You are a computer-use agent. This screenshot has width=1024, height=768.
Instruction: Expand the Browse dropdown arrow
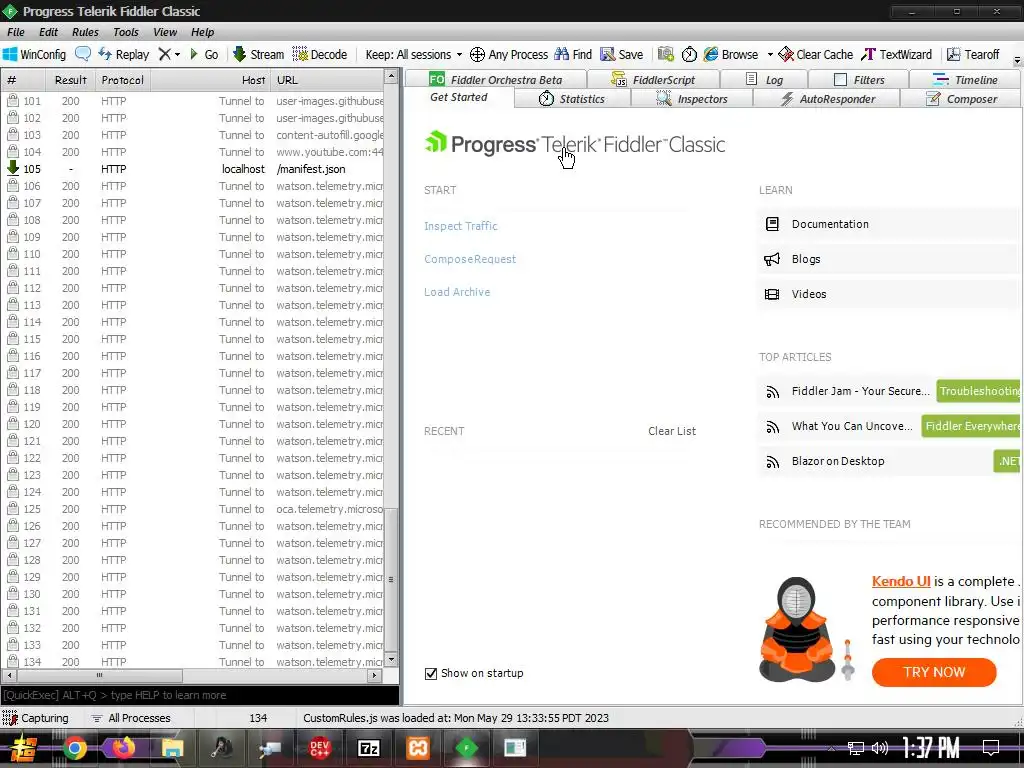[x=770, y=54]
